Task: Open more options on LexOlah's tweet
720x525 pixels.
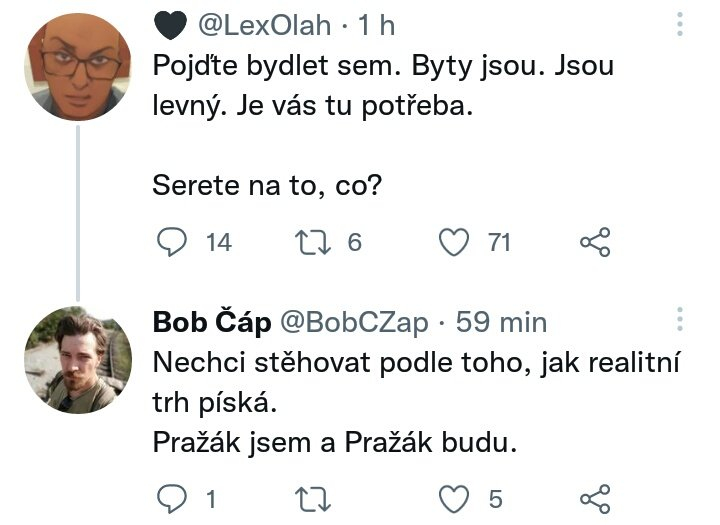Action: click(680, 24)
